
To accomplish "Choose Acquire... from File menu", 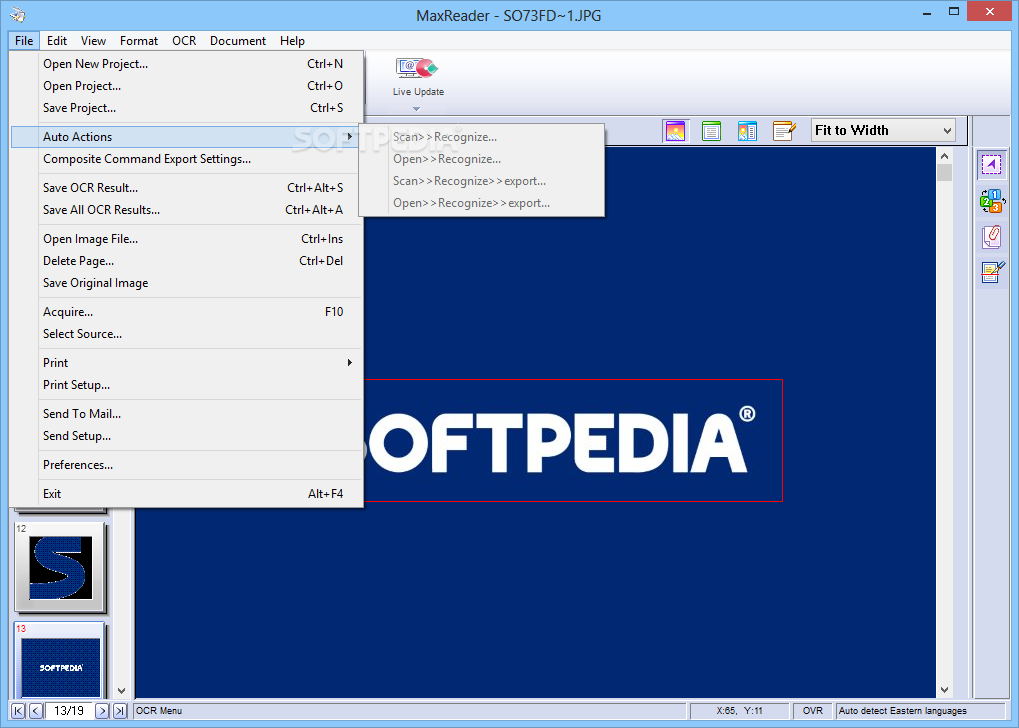I will click(x=187, y=312).
